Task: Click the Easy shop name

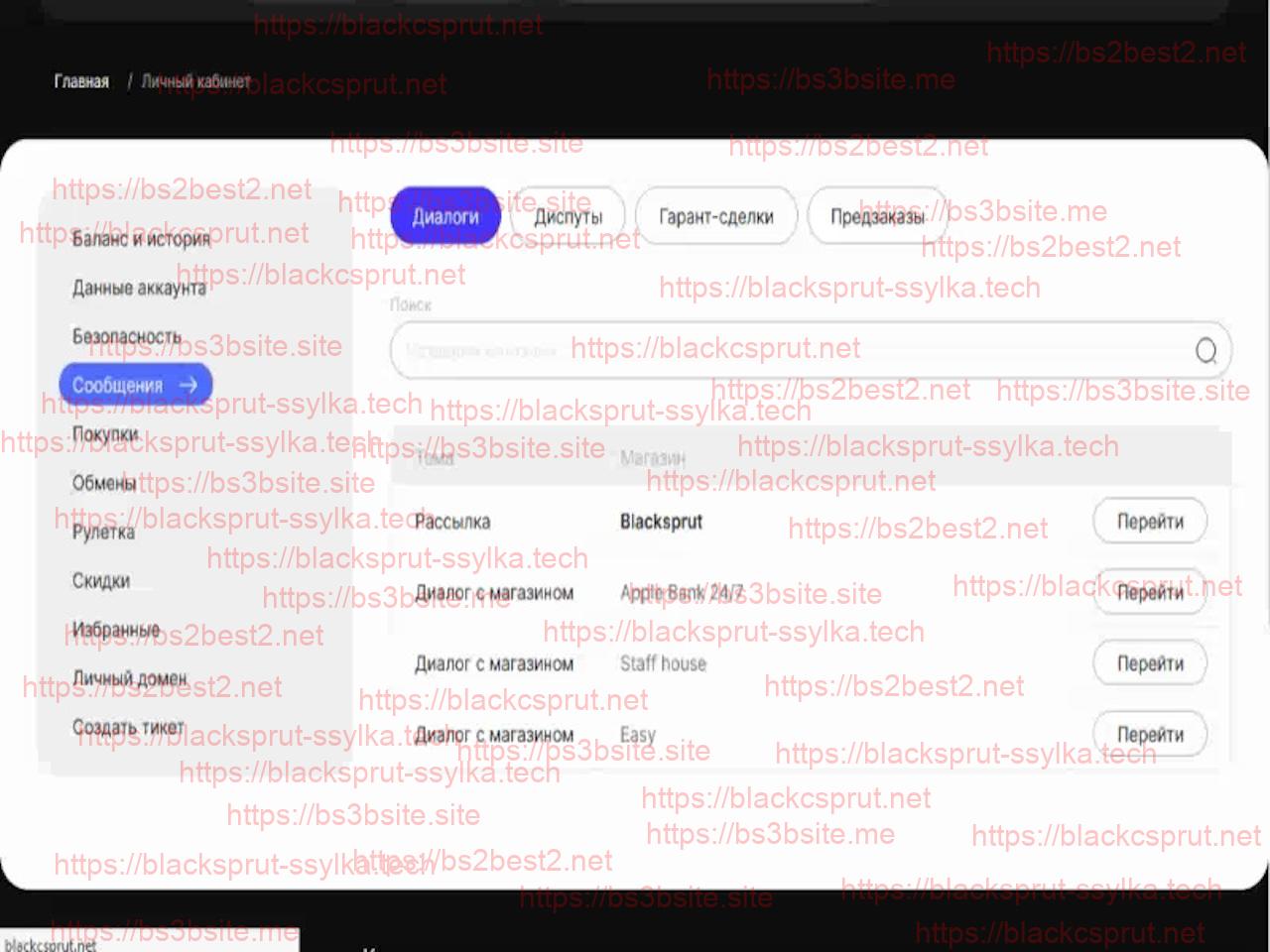Action: click(x=638, y=735)
